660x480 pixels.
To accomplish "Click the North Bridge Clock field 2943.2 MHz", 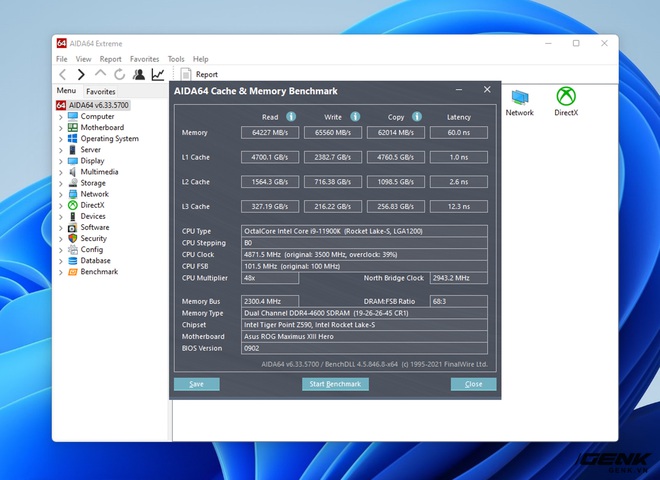I will (459, 278).
